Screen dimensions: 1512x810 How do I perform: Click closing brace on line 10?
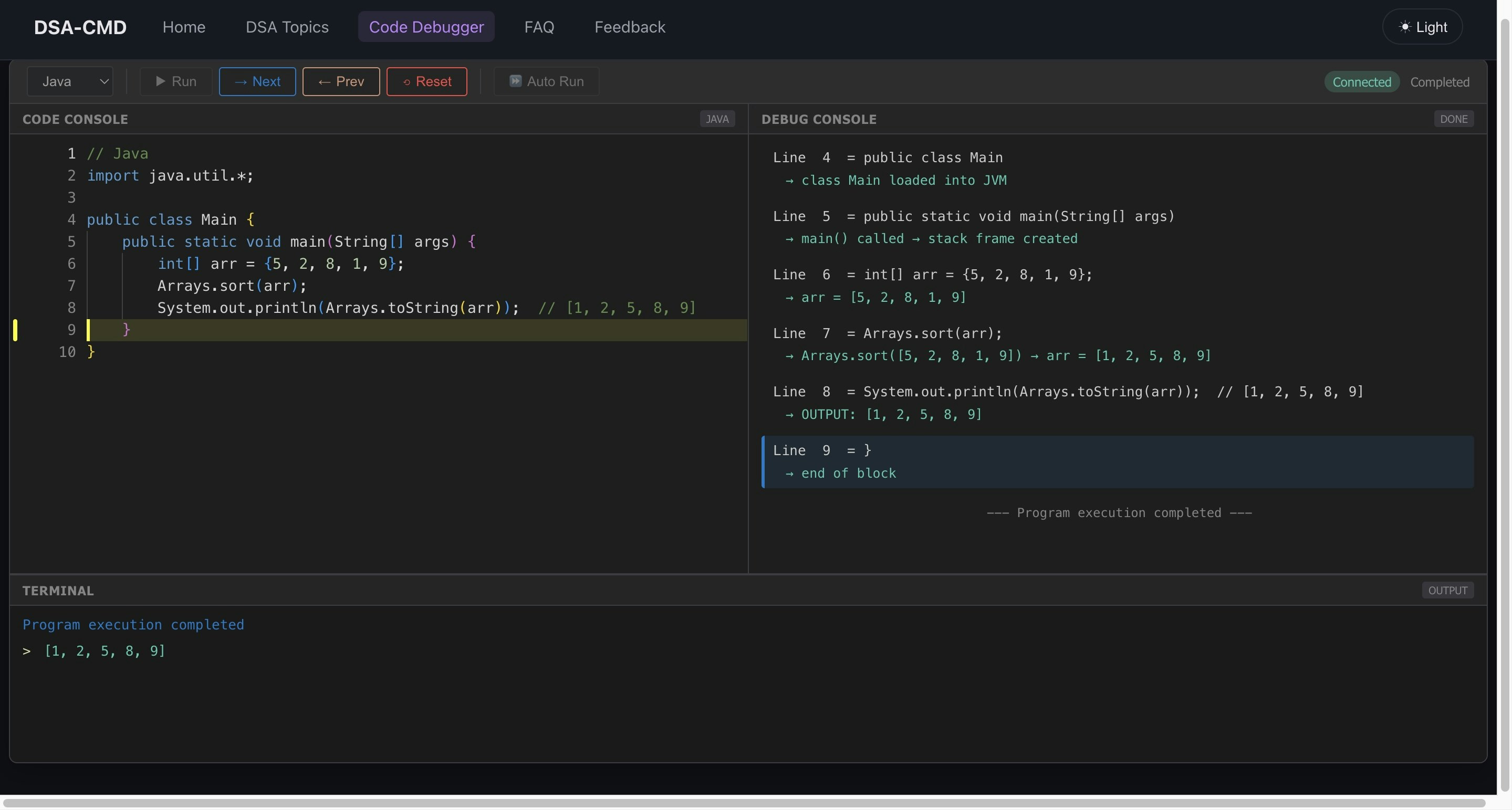[91, 352]
